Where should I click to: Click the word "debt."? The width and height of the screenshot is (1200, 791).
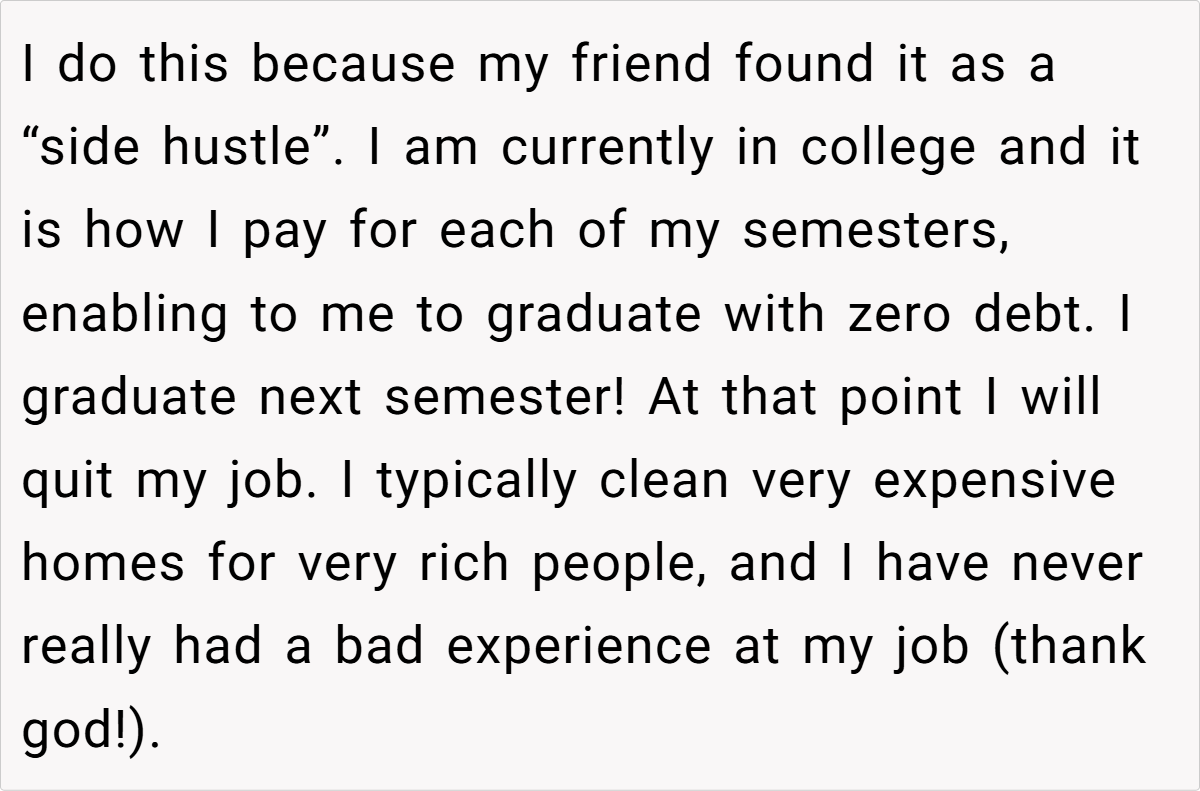click(1049, 315)
